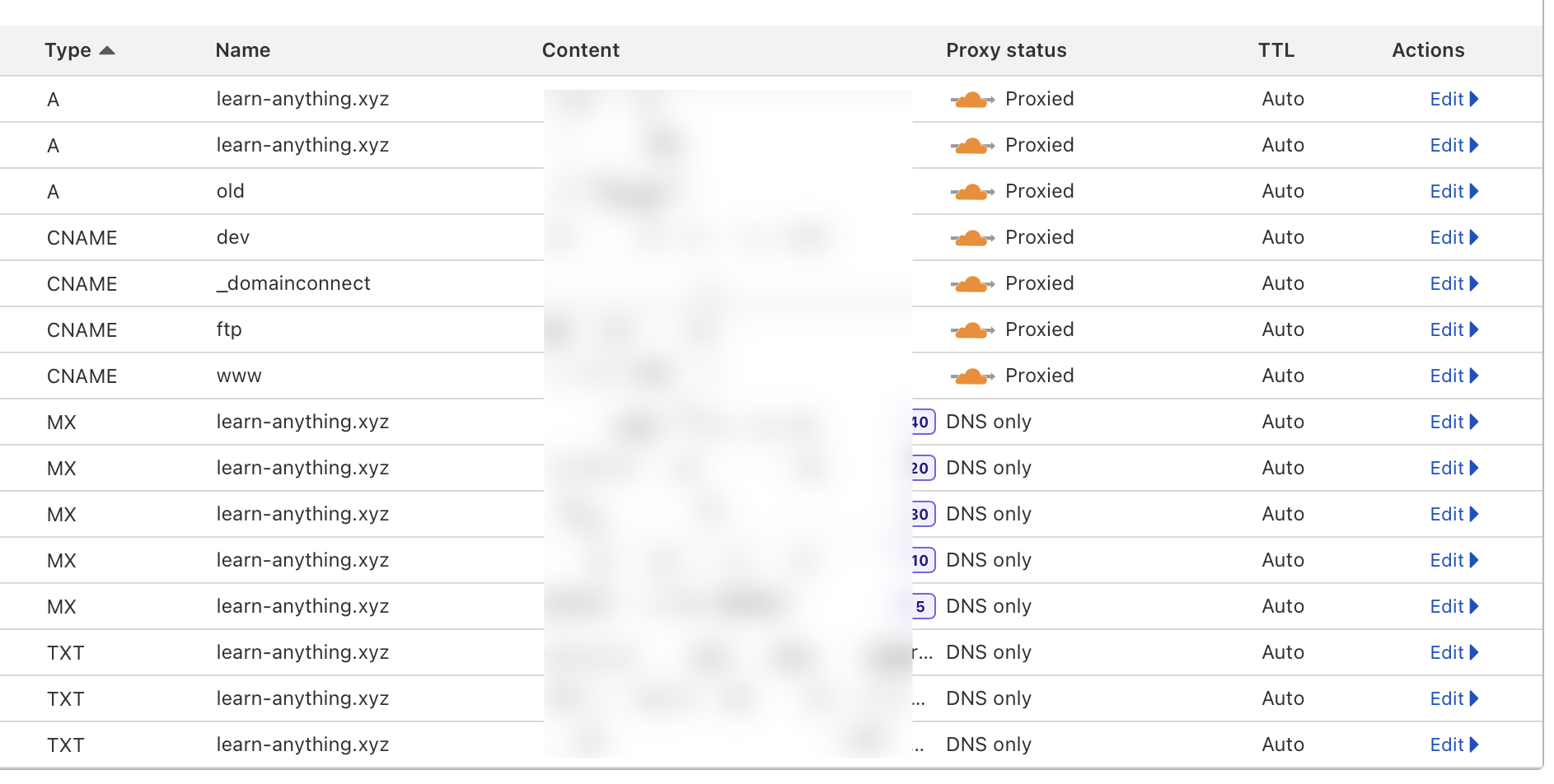The height and width of the screenshot is (784, 1554).
Task: Click Edit on the www CNAME record
Action: click(1449, 376)
